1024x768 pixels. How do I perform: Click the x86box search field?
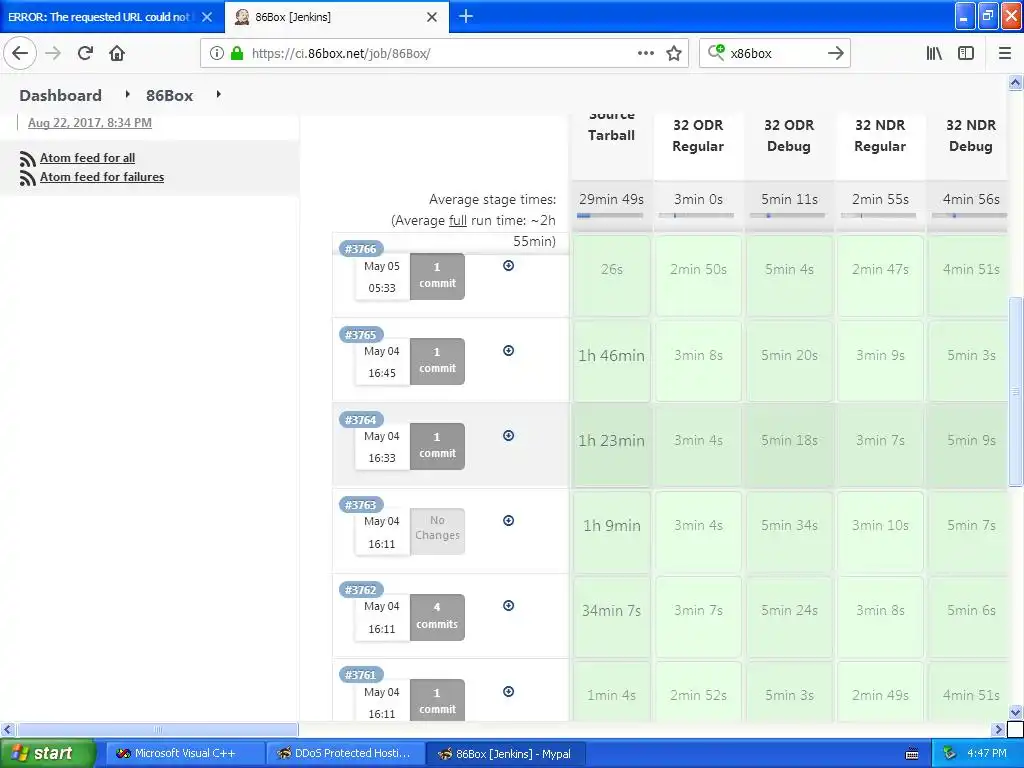click(774, 53)
